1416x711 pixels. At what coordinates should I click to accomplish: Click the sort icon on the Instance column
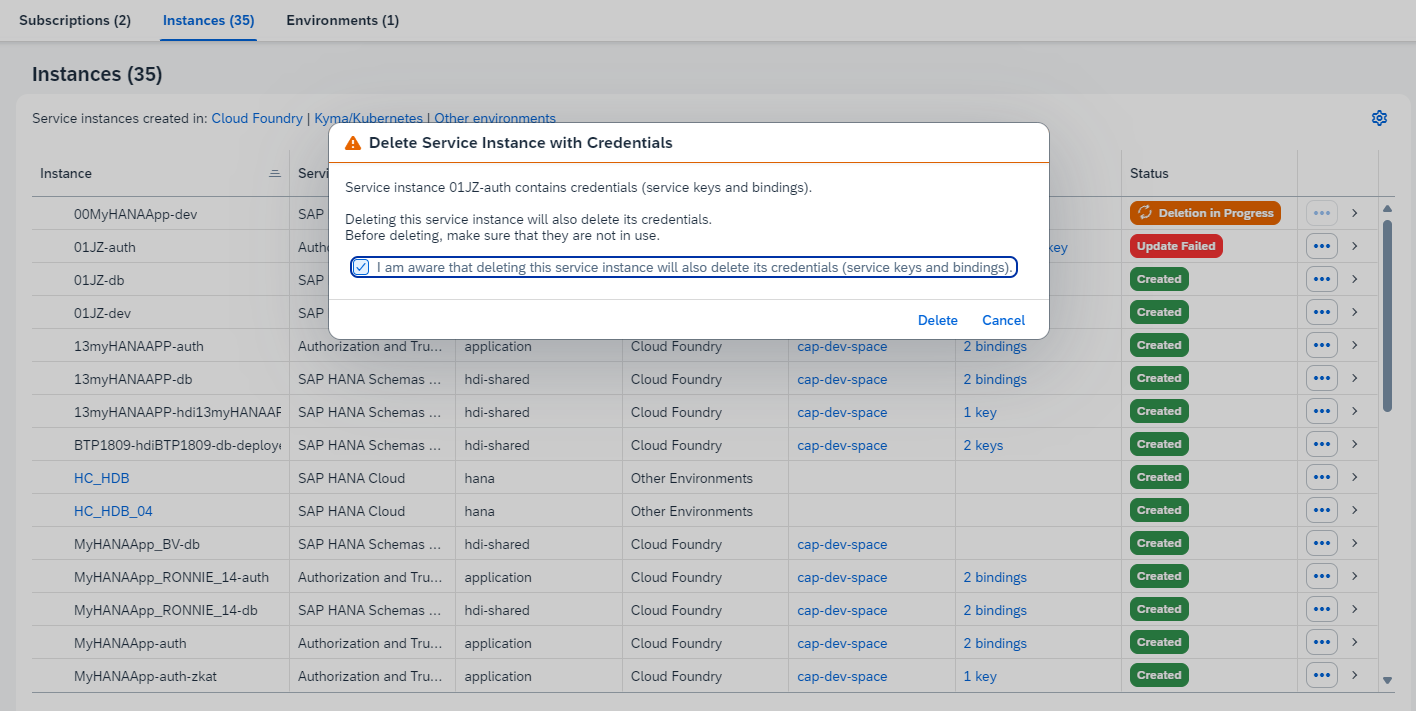click(275, 172)
